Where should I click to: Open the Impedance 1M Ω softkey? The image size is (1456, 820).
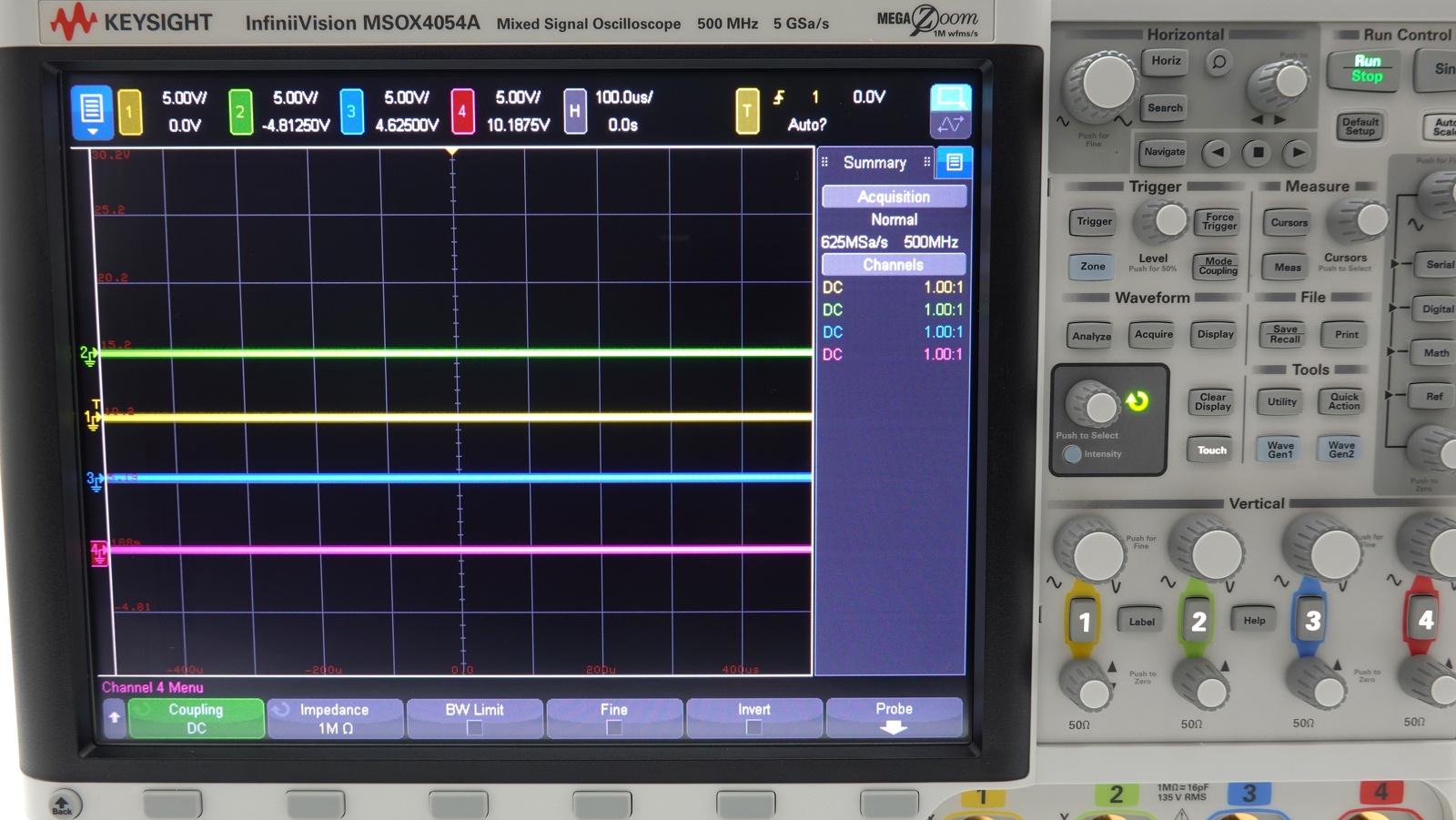pos(335,718)
